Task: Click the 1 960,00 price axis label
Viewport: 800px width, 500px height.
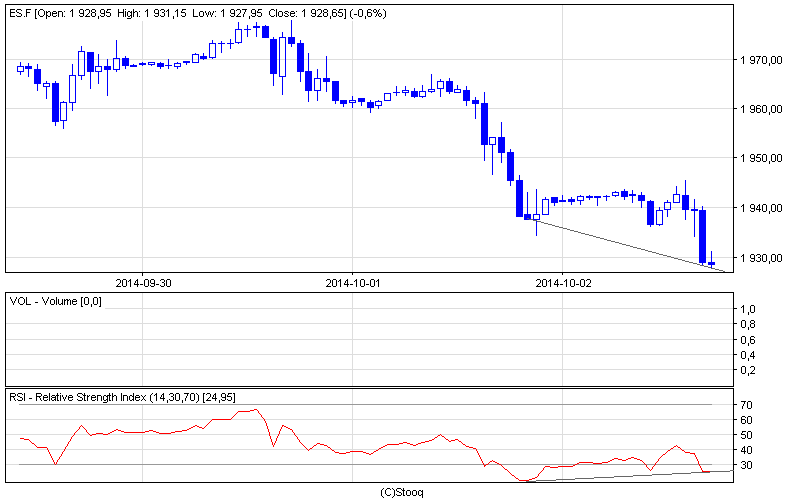Action: (x=761, y=109)
